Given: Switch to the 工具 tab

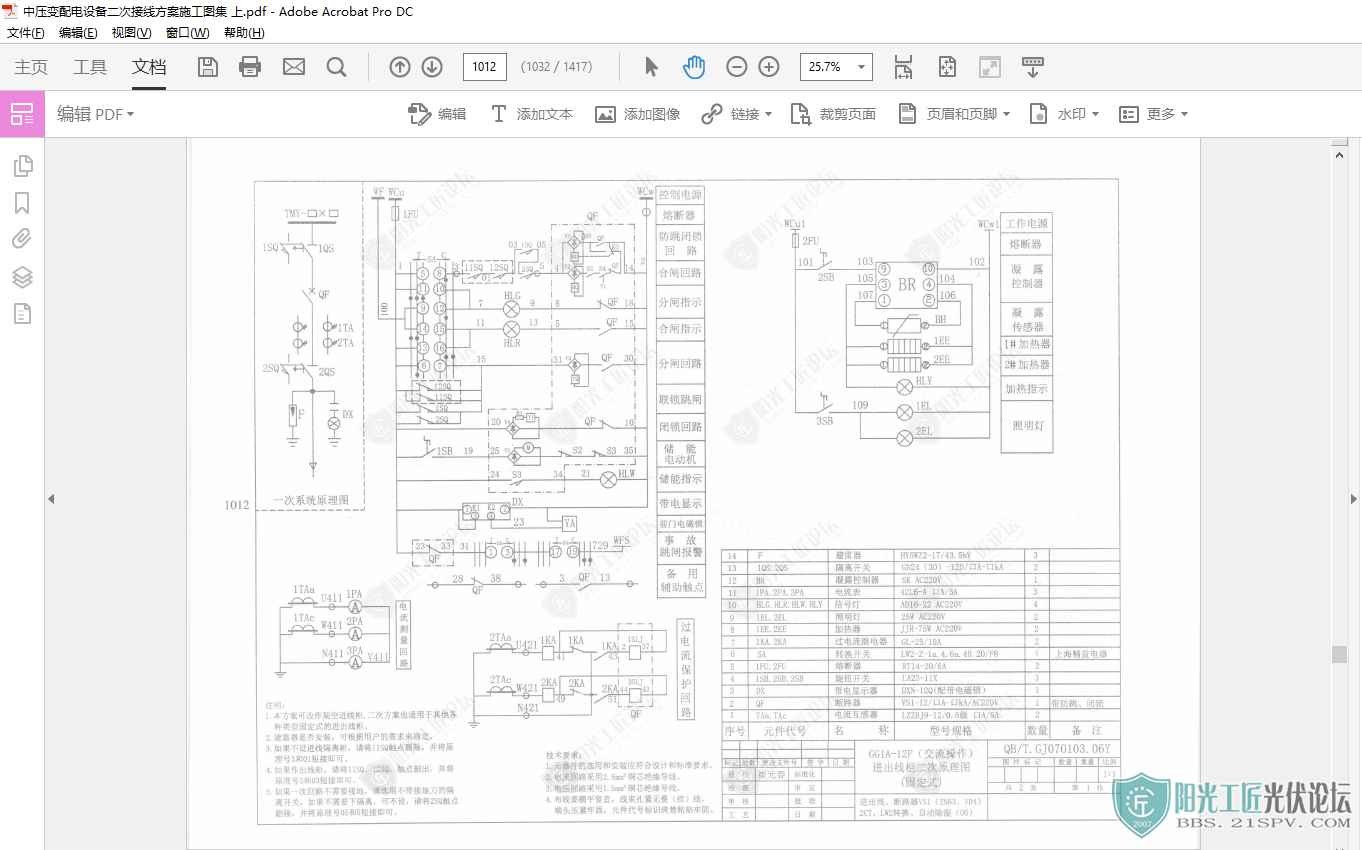Looking at the screenshot, I should (90, 67).
